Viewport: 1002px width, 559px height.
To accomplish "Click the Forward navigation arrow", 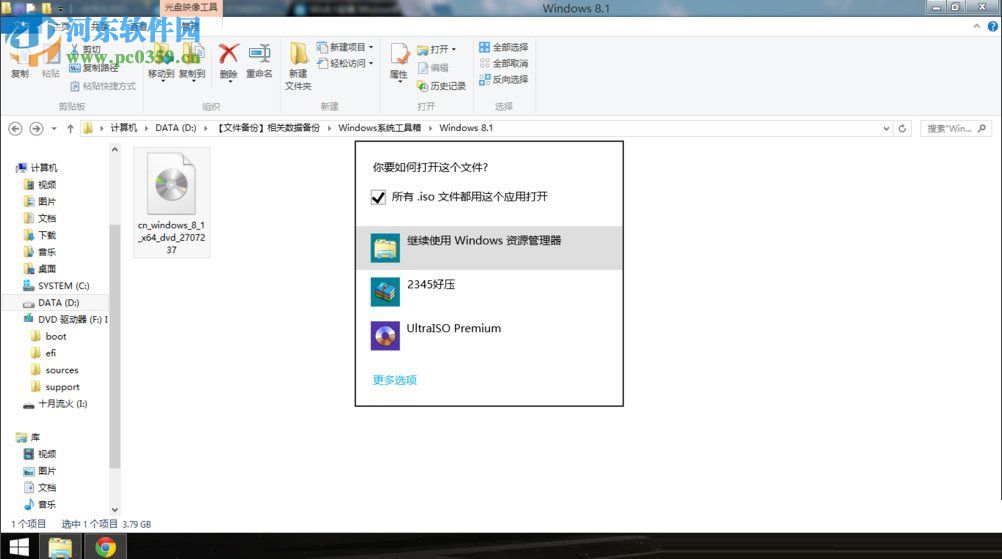I will 36,128.
